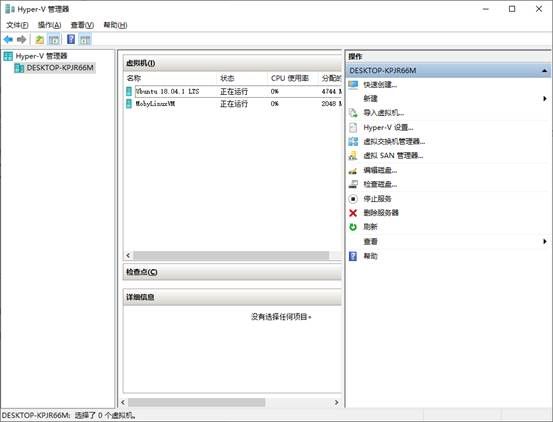Click the DESKTOP-KPJR66M server icon in tree

click(x=19, y=68)
